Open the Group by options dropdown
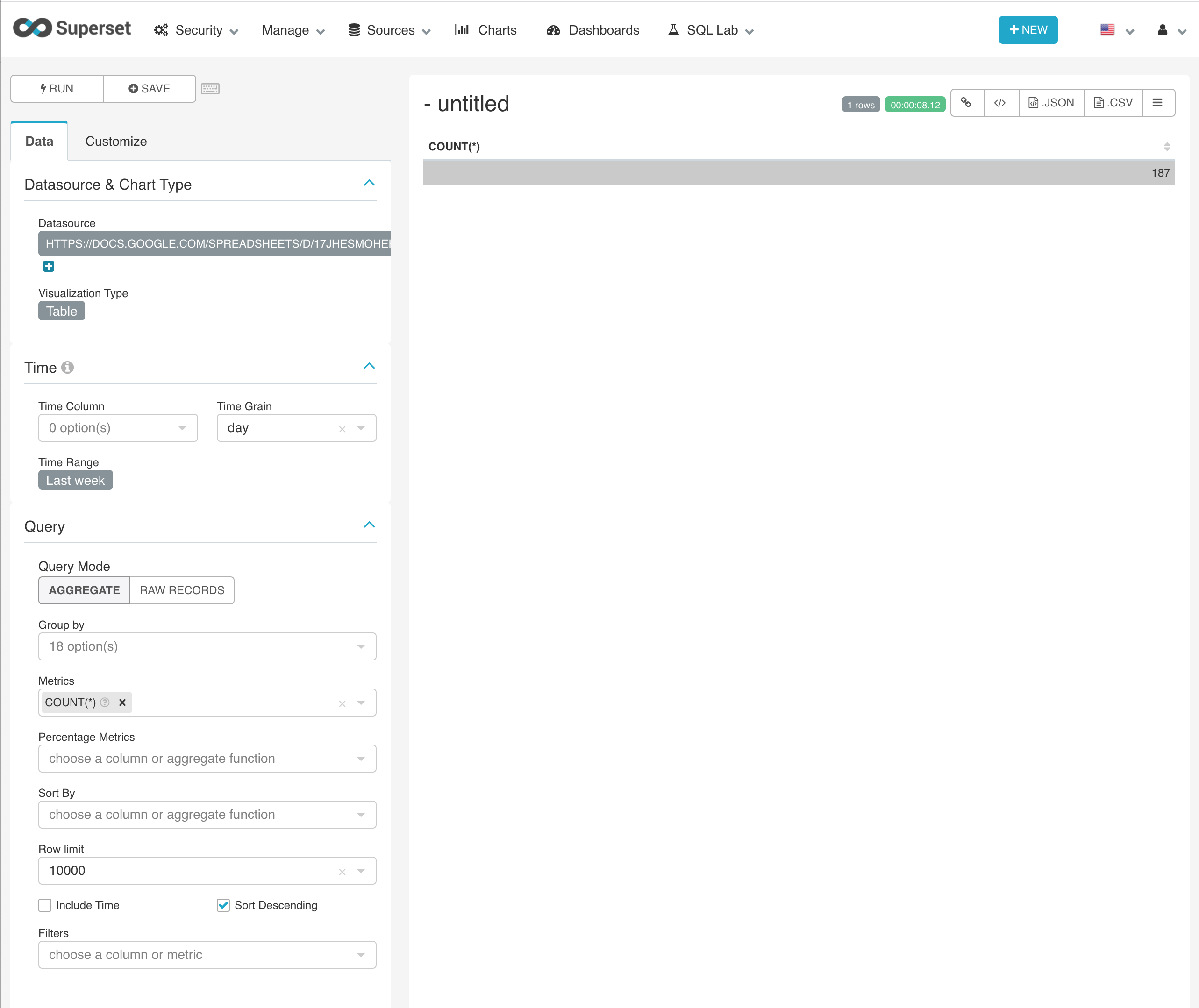This screenshot has height=1008, width=1199. coord(207,646)
